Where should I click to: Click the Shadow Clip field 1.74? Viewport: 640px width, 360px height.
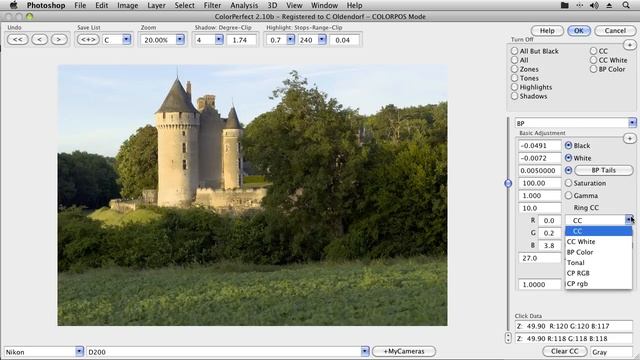click(x=241, y=40)
